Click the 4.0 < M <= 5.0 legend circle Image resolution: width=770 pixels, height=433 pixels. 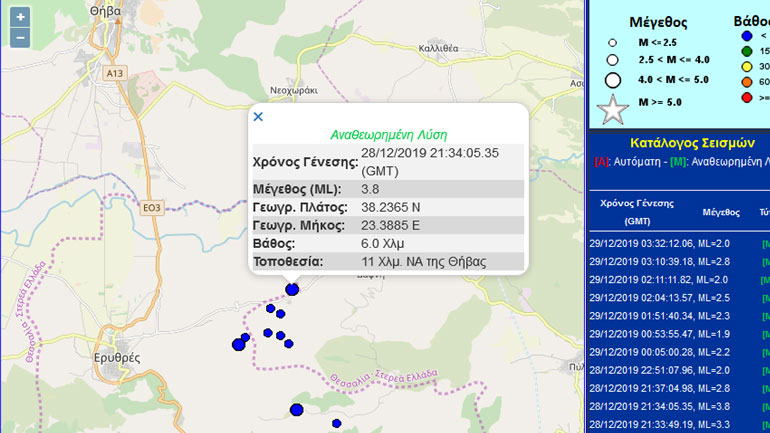pyautogui.click(x=612, y=80)
